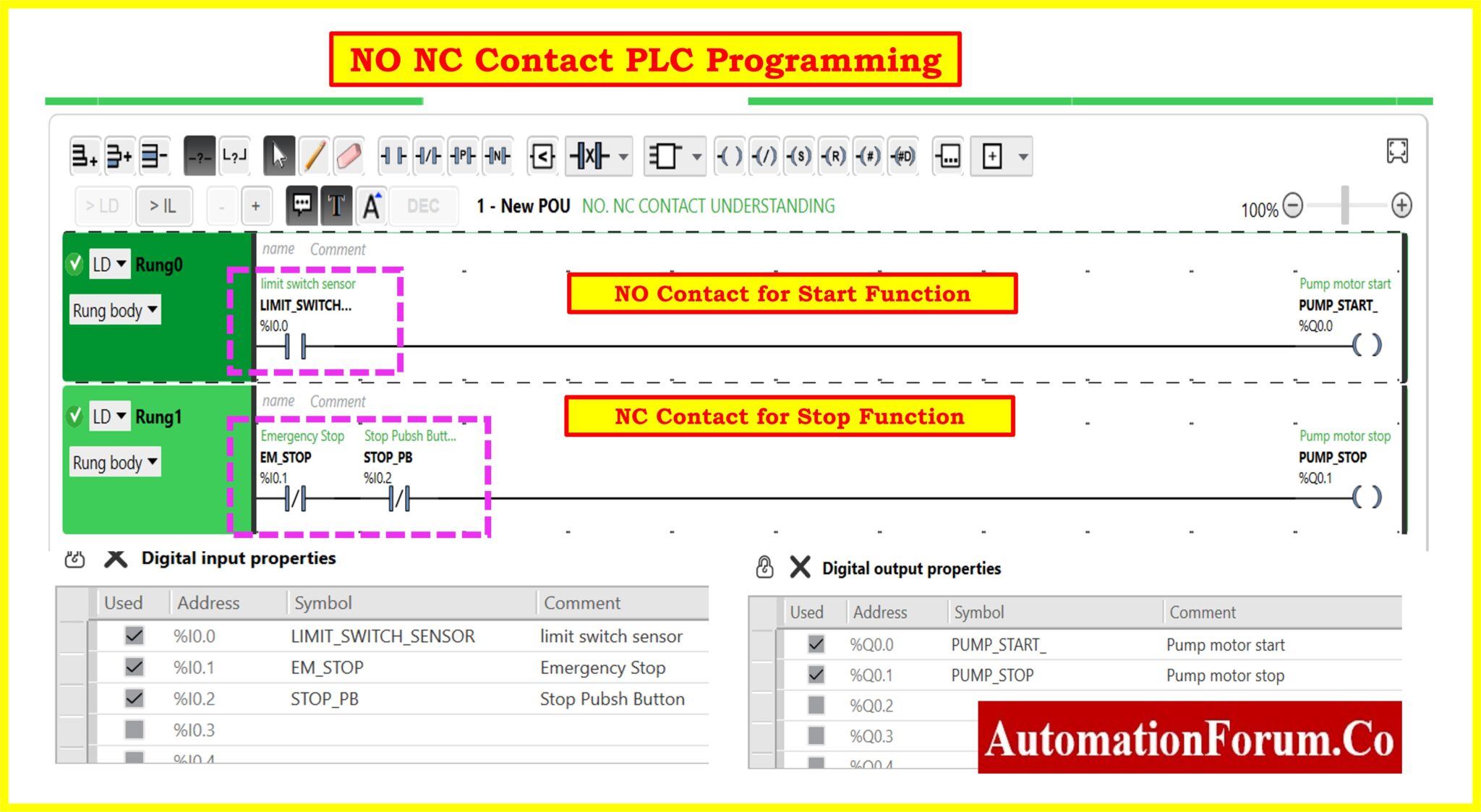Select the DEC display mode

click(x=423, y=205)
